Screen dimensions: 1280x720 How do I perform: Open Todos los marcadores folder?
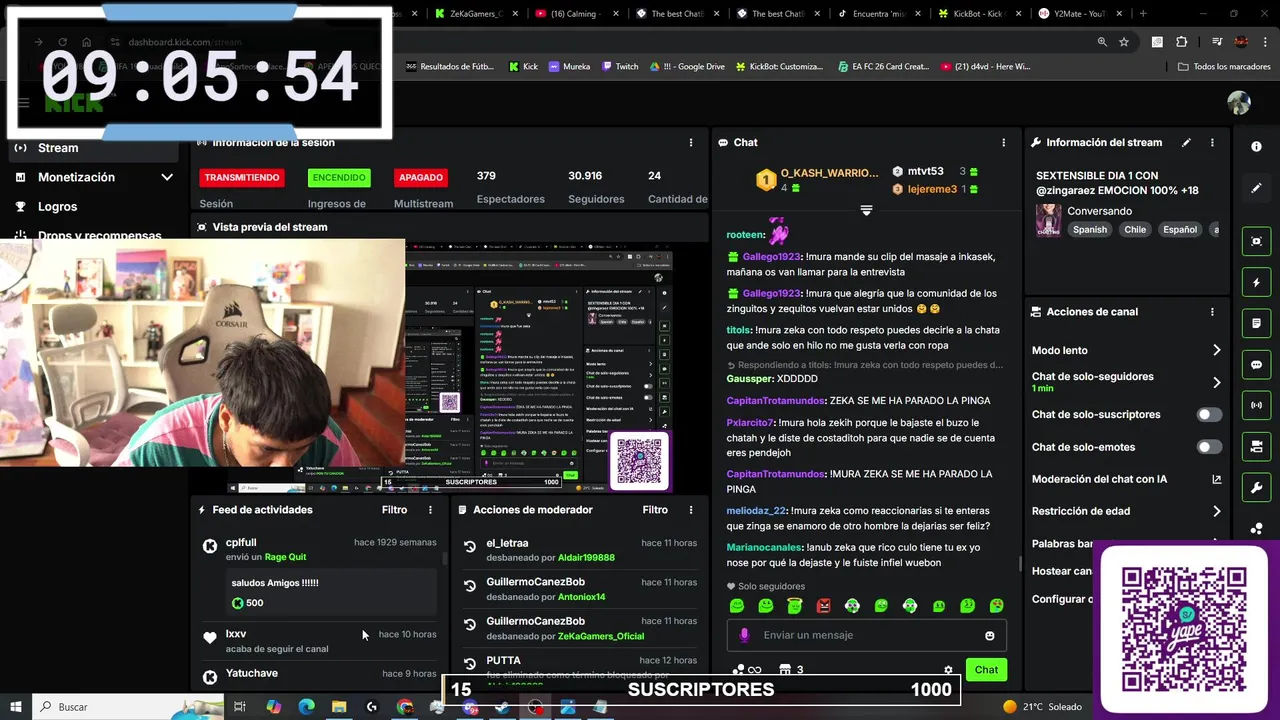pos(1224,66)
